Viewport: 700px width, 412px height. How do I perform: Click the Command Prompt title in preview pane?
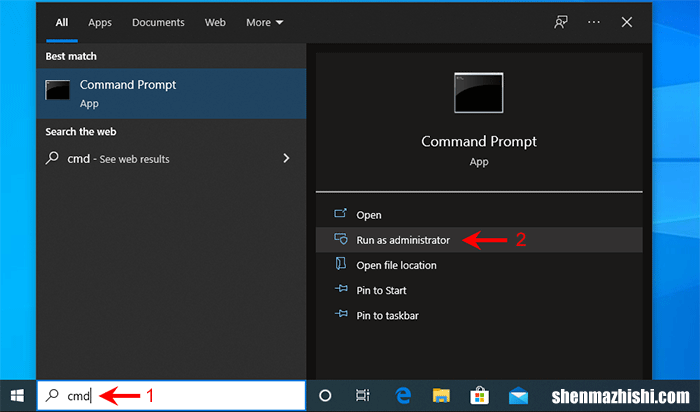(479, 141)
